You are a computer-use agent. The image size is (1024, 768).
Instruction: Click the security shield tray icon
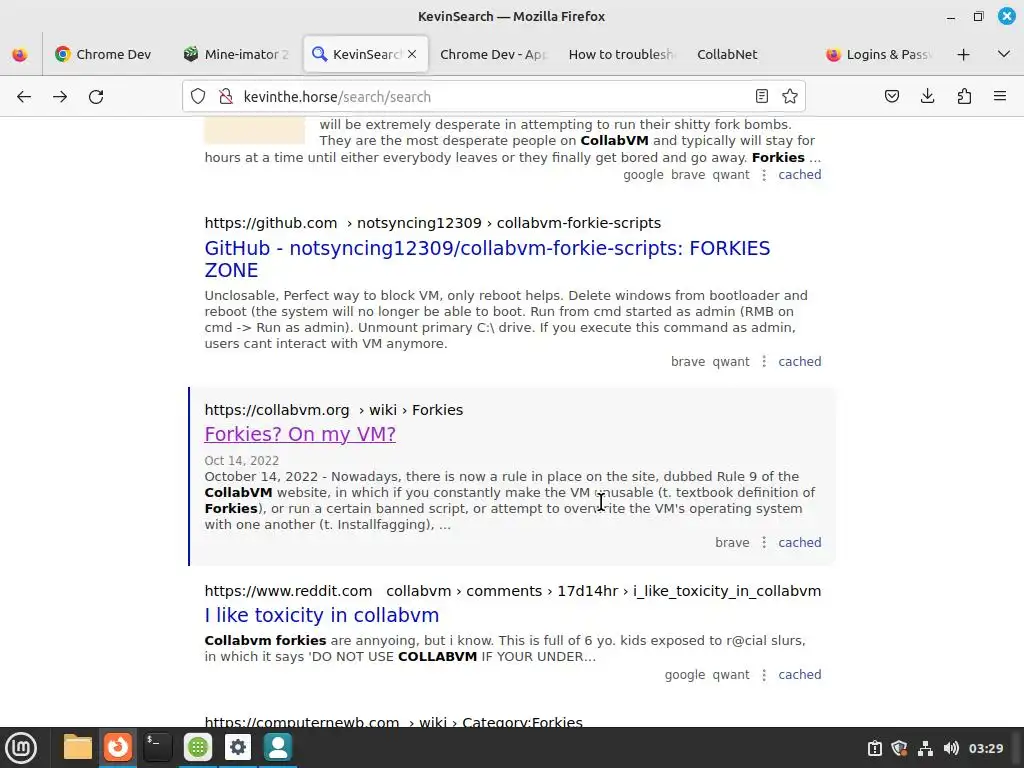point(899,748)
